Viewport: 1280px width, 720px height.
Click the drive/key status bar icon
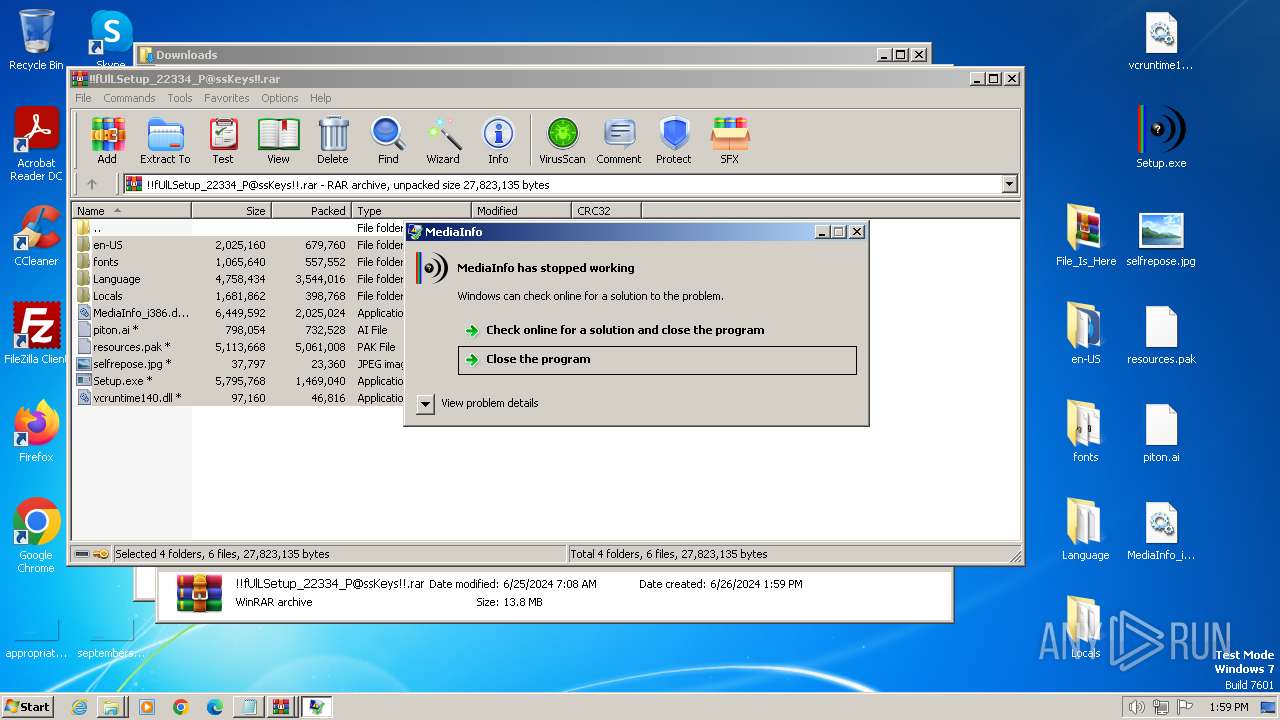[x=92, y=554]
